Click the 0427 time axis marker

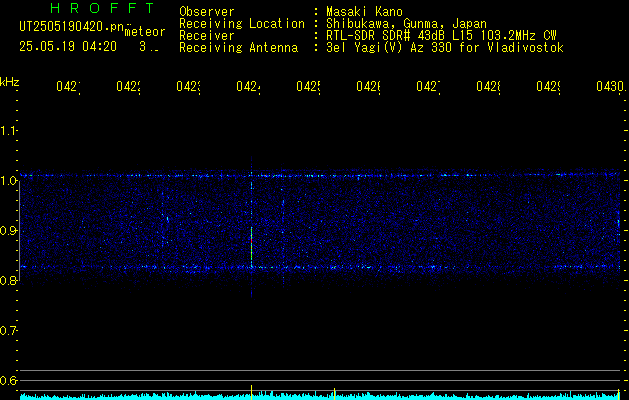[428, 87]
